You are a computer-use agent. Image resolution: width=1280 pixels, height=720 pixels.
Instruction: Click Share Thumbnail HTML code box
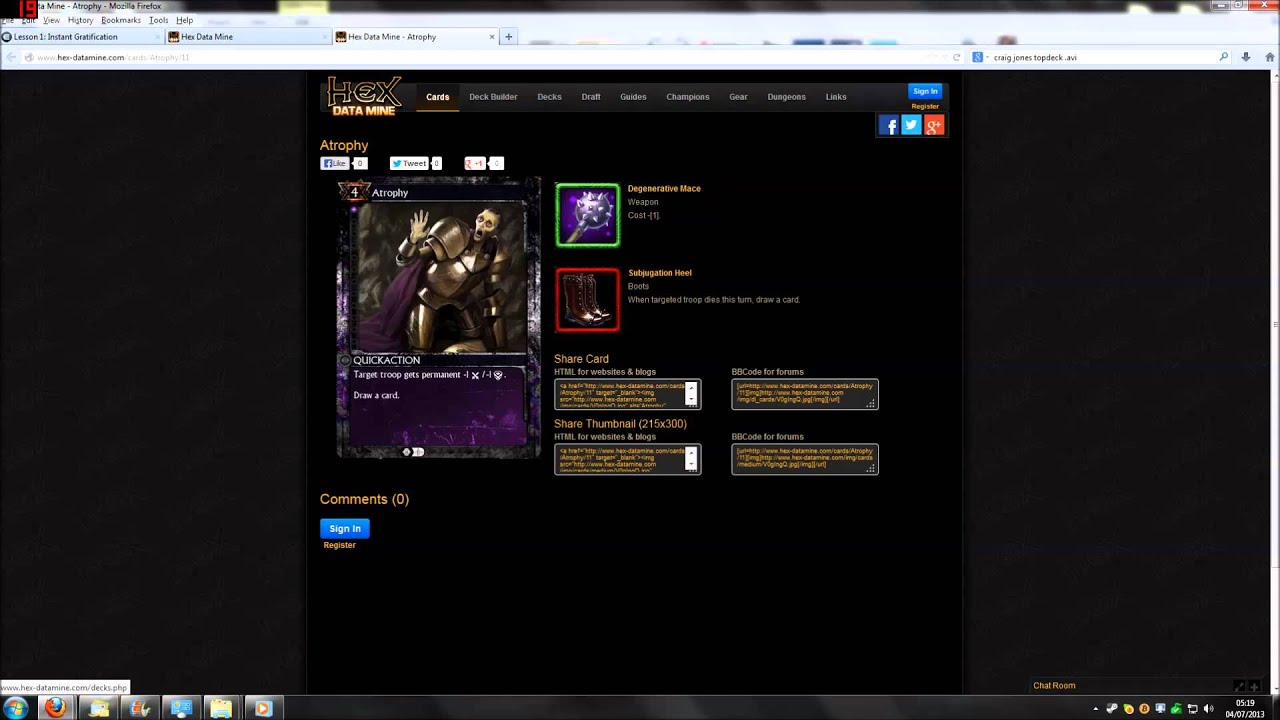[627, 459]
